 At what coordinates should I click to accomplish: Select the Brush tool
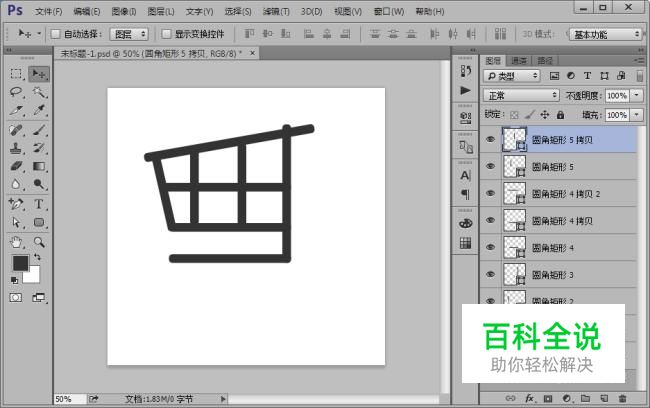click(x=39, y=130)
